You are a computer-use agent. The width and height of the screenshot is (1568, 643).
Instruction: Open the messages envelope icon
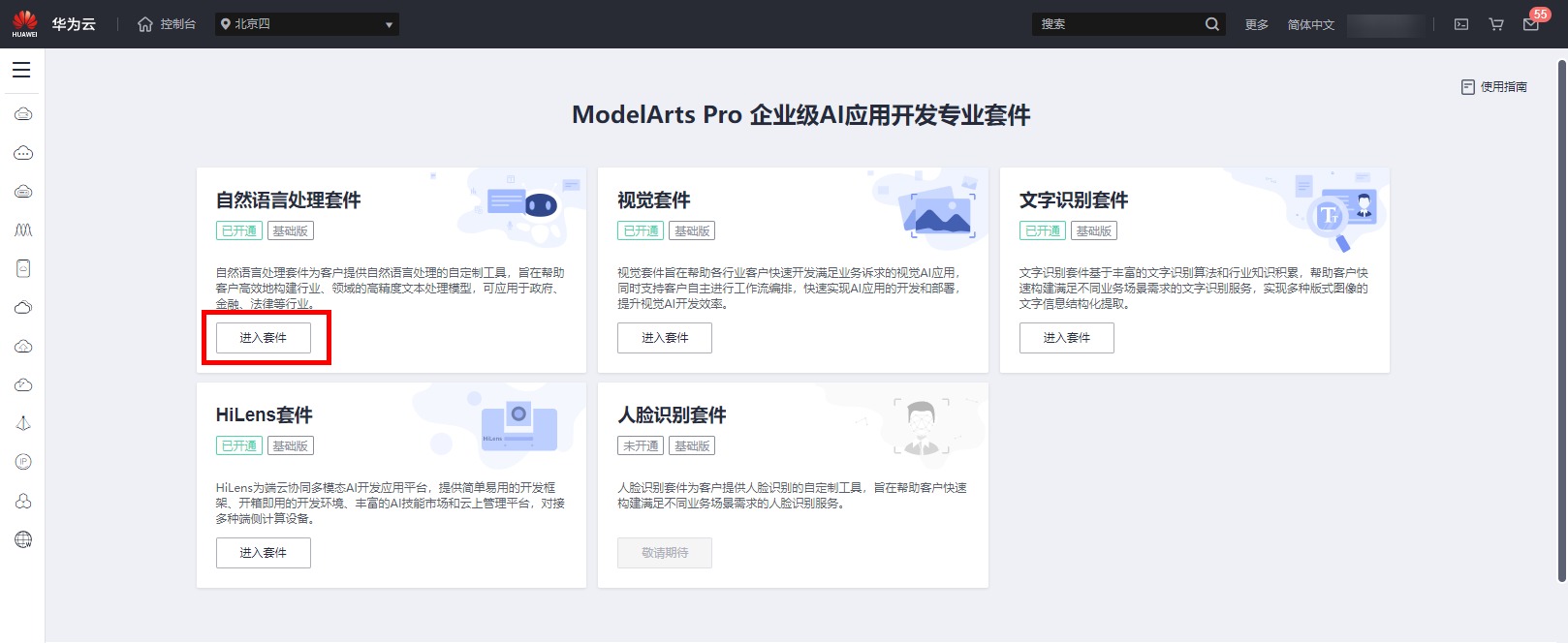pos(1531,24)
